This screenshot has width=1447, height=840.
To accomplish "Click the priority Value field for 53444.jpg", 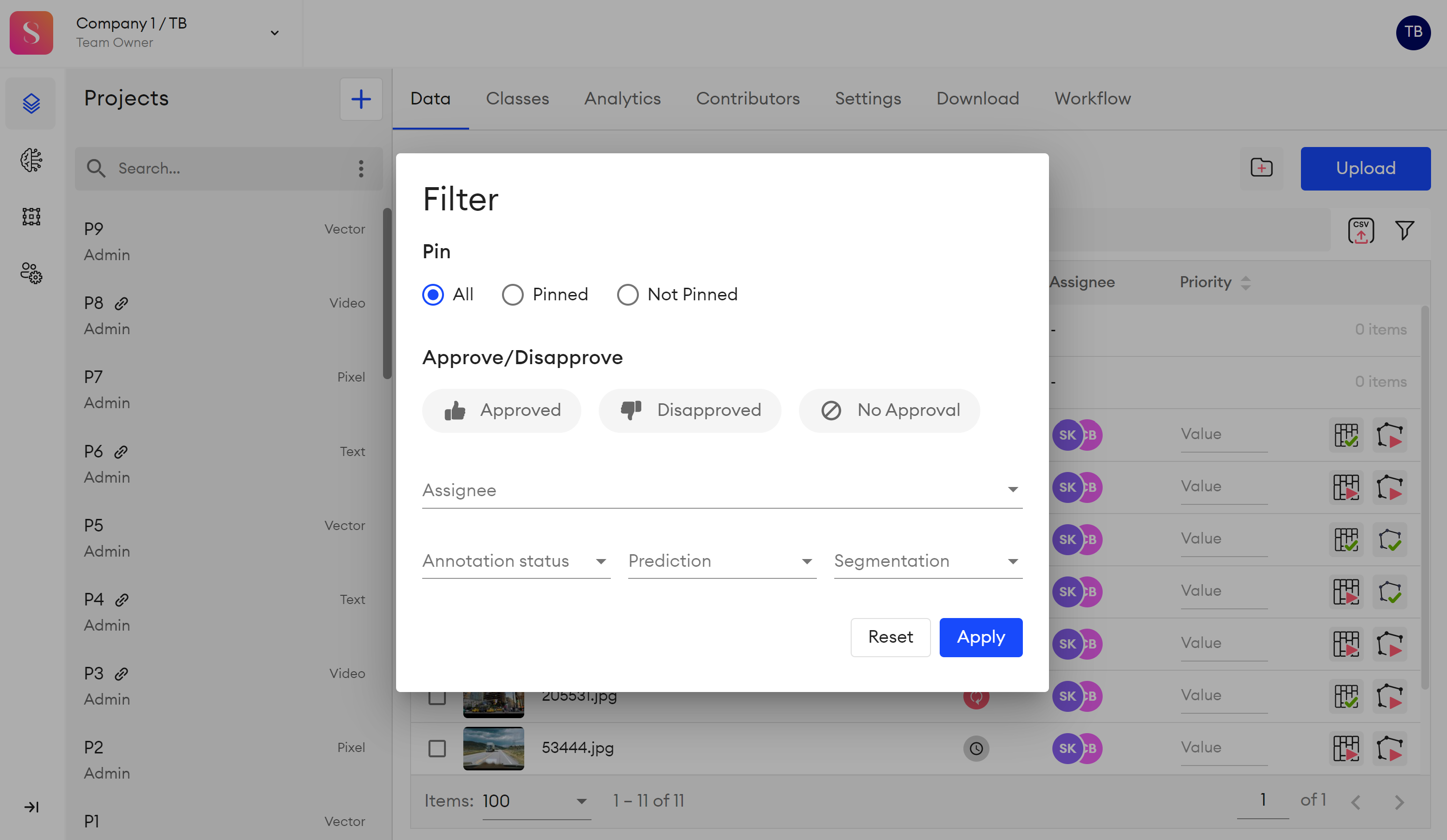I will coord(1224,748).
